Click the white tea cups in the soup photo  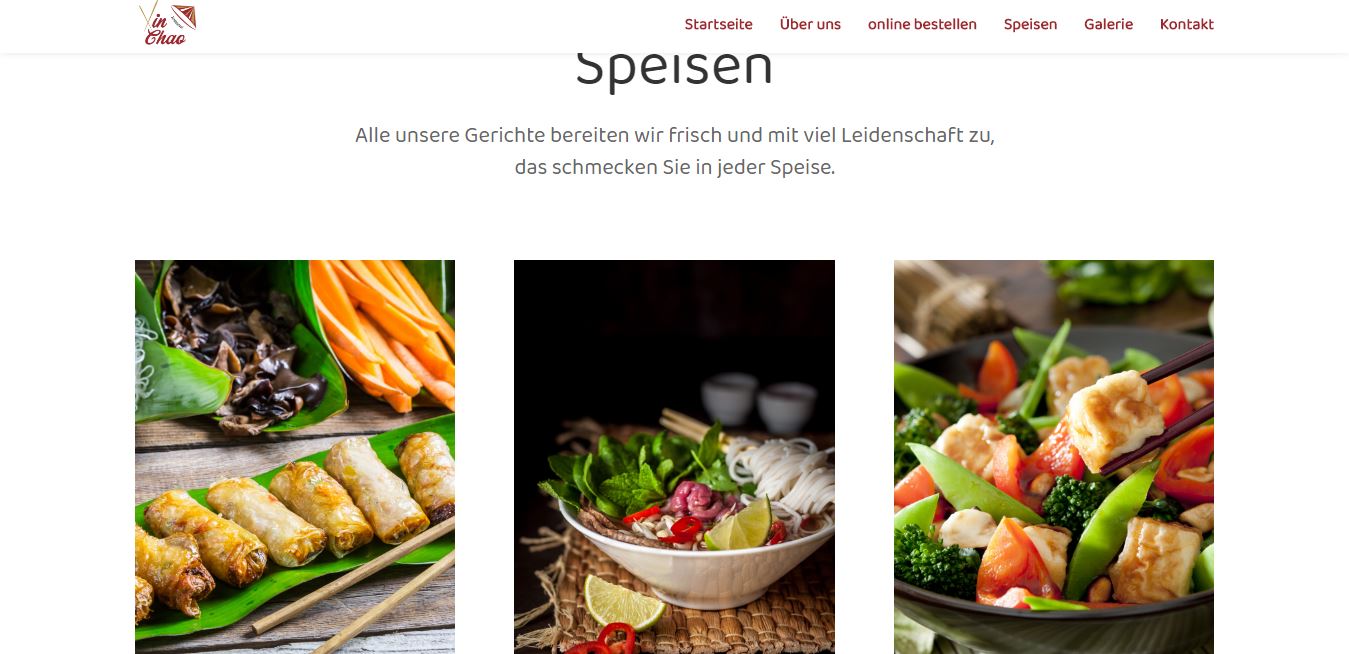(x=758, y=402)
